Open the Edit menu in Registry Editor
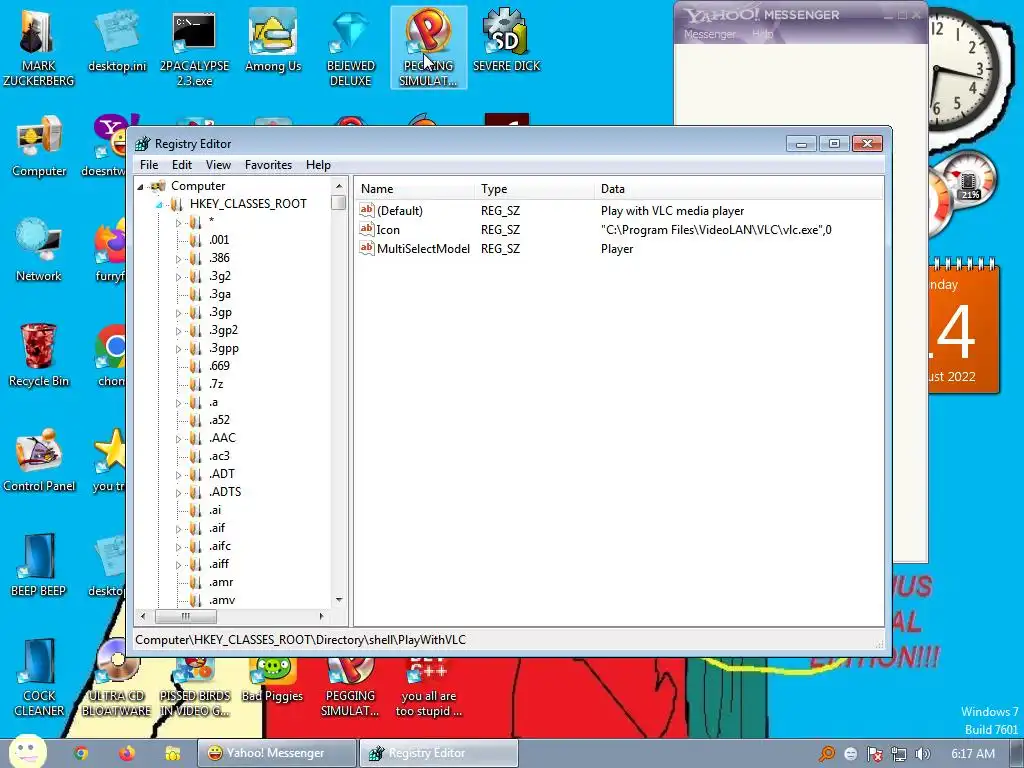This screenshot has width=1024, height=768. point(182,165)
